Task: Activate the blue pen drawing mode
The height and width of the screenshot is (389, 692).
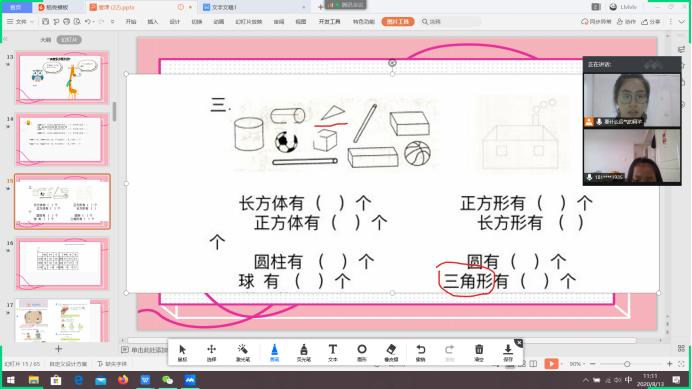Action: point(274,353)
